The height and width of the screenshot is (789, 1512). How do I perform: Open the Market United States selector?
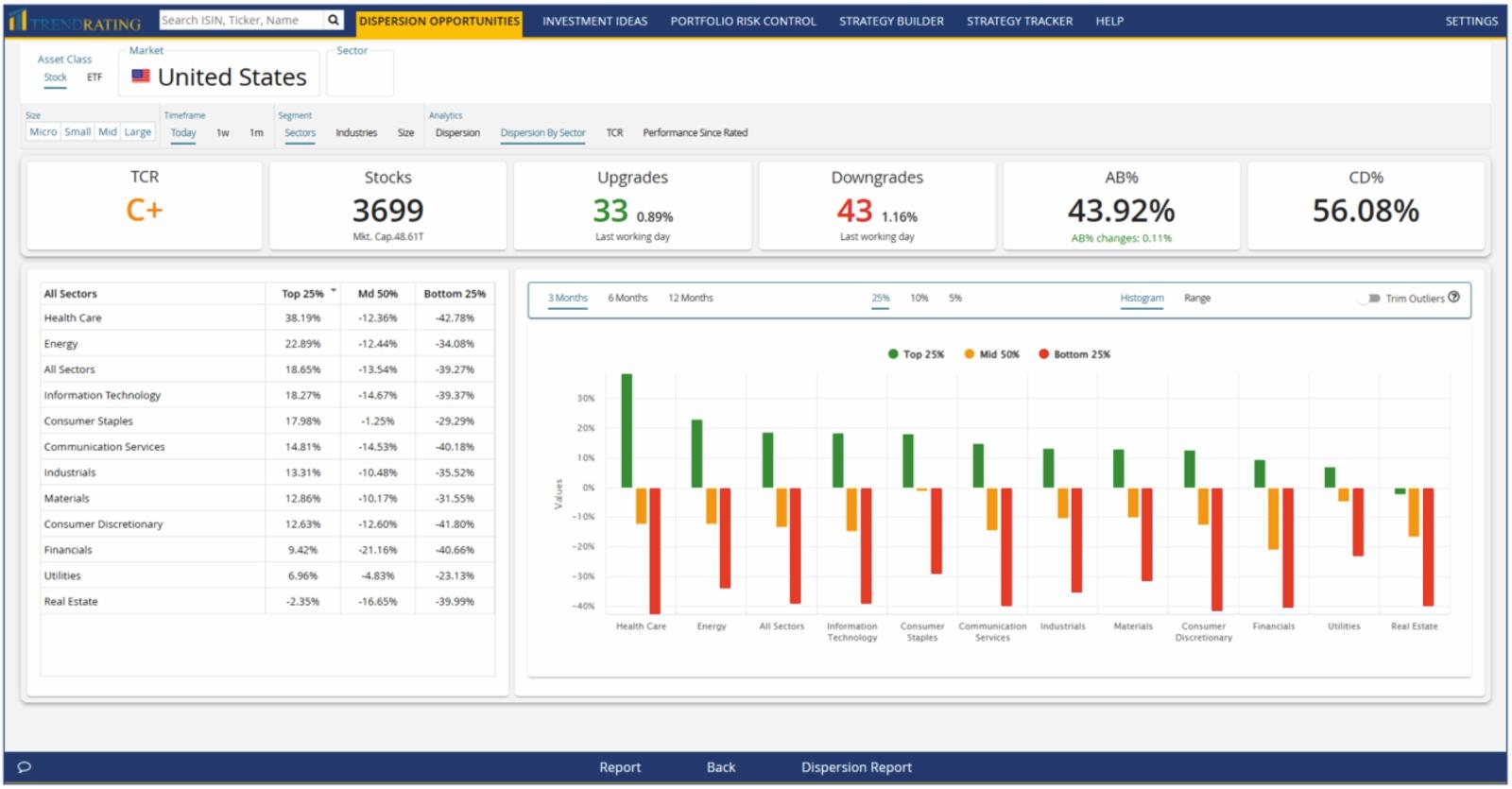click(219, 74)
